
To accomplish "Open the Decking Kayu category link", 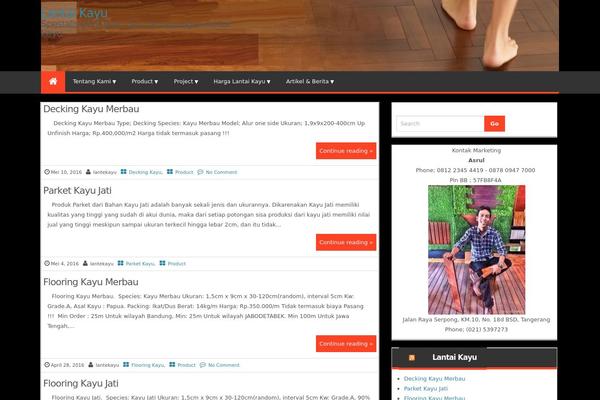I will (145, 172).
